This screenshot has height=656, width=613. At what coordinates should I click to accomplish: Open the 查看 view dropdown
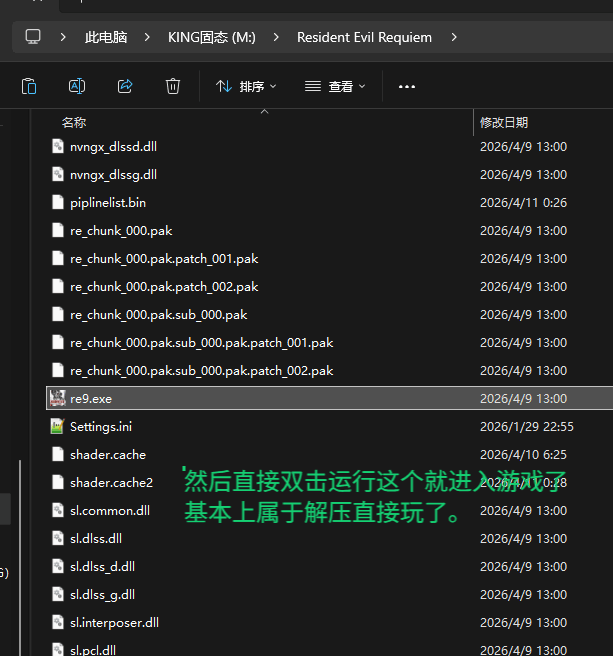336,87
